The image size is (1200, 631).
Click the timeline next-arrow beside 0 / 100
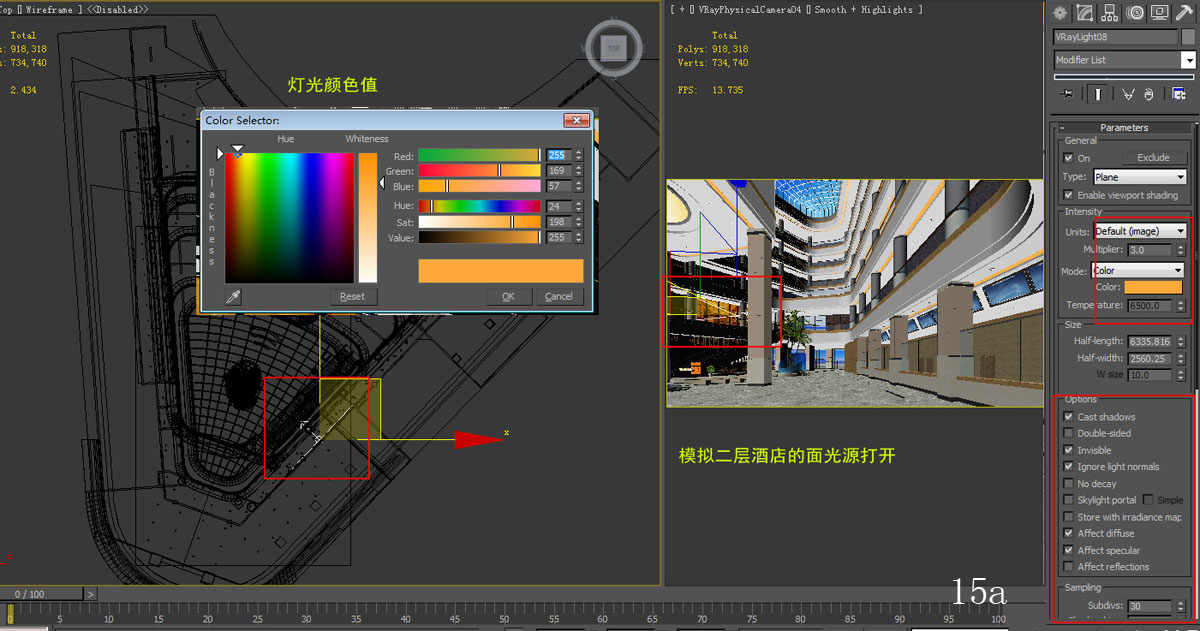click(90, 594)
